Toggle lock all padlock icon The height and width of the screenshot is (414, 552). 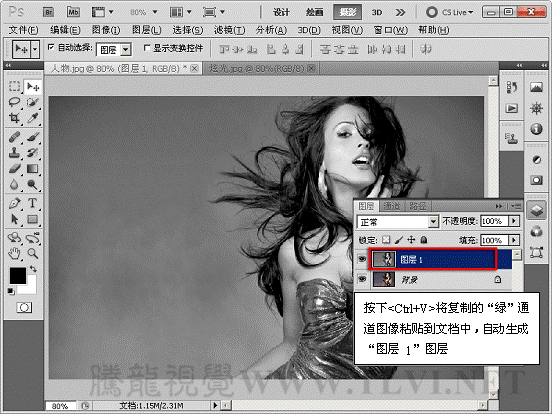point(424,240)
